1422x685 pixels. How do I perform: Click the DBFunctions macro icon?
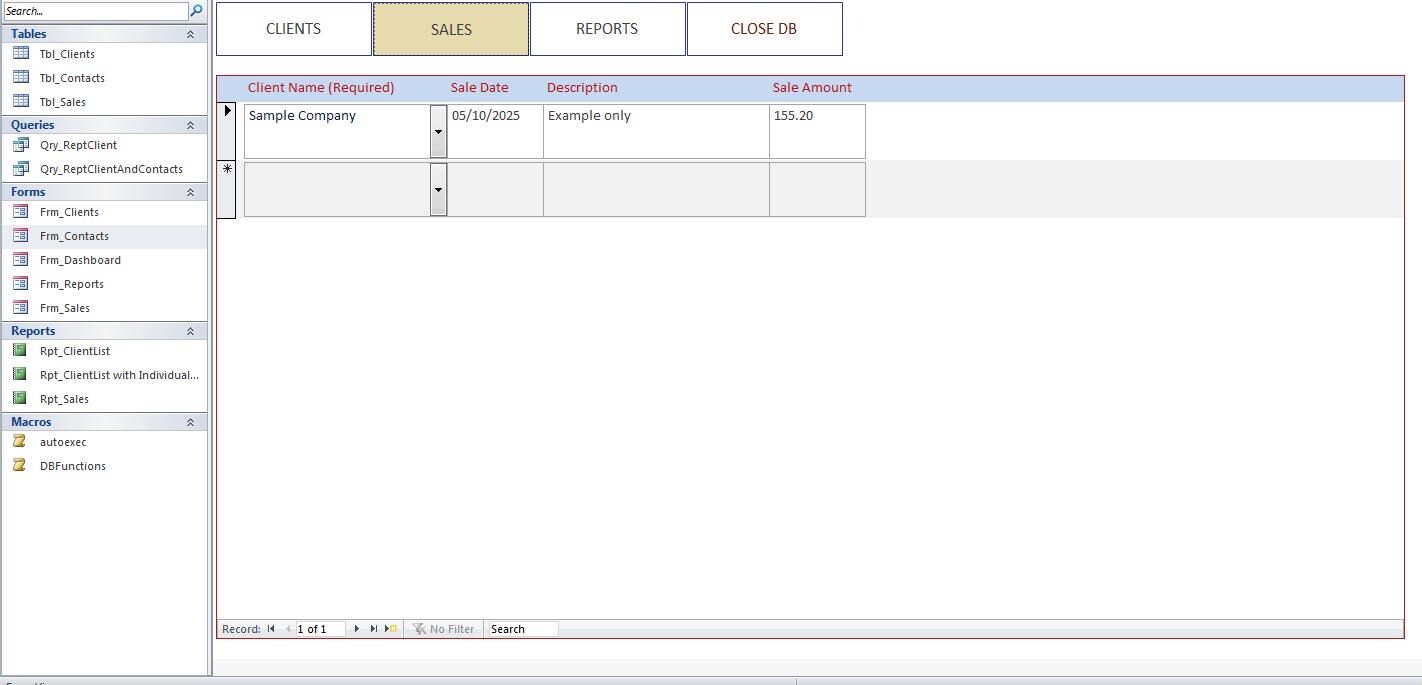tap(20, 466)
